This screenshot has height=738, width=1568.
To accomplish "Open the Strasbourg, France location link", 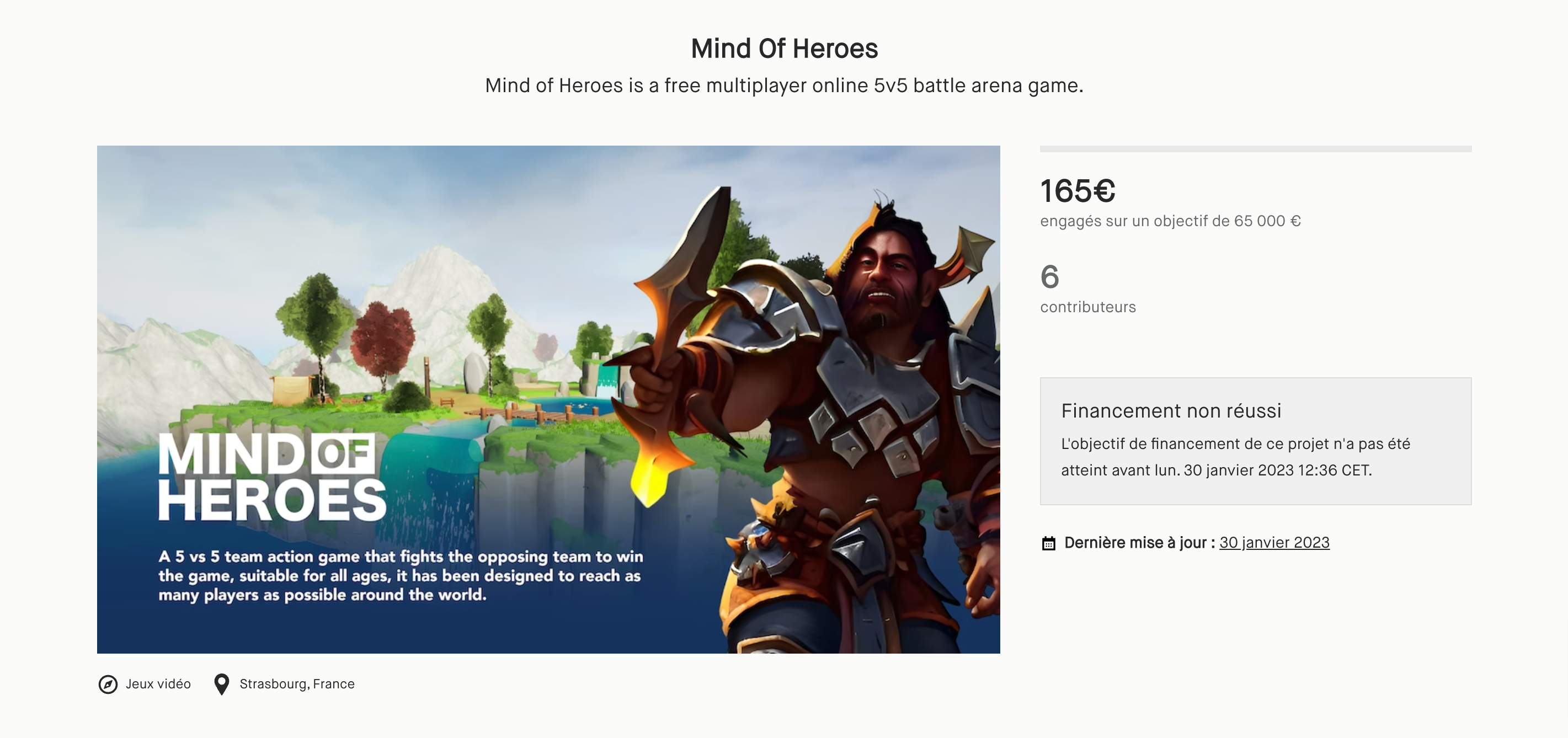I will click(297, 684).
